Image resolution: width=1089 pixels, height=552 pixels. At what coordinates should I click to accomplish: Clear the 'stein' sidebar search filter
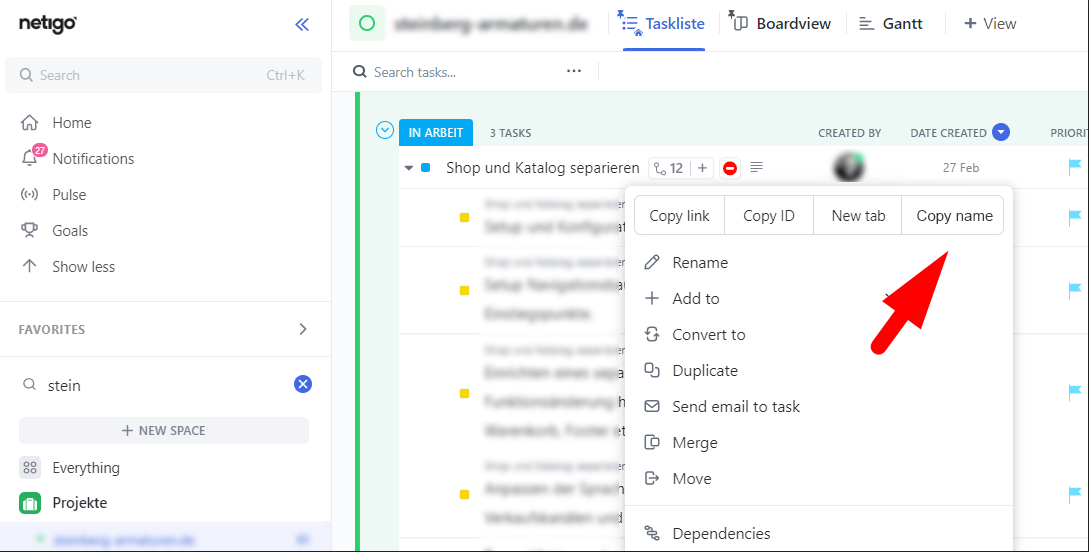(x=303, y=384)
